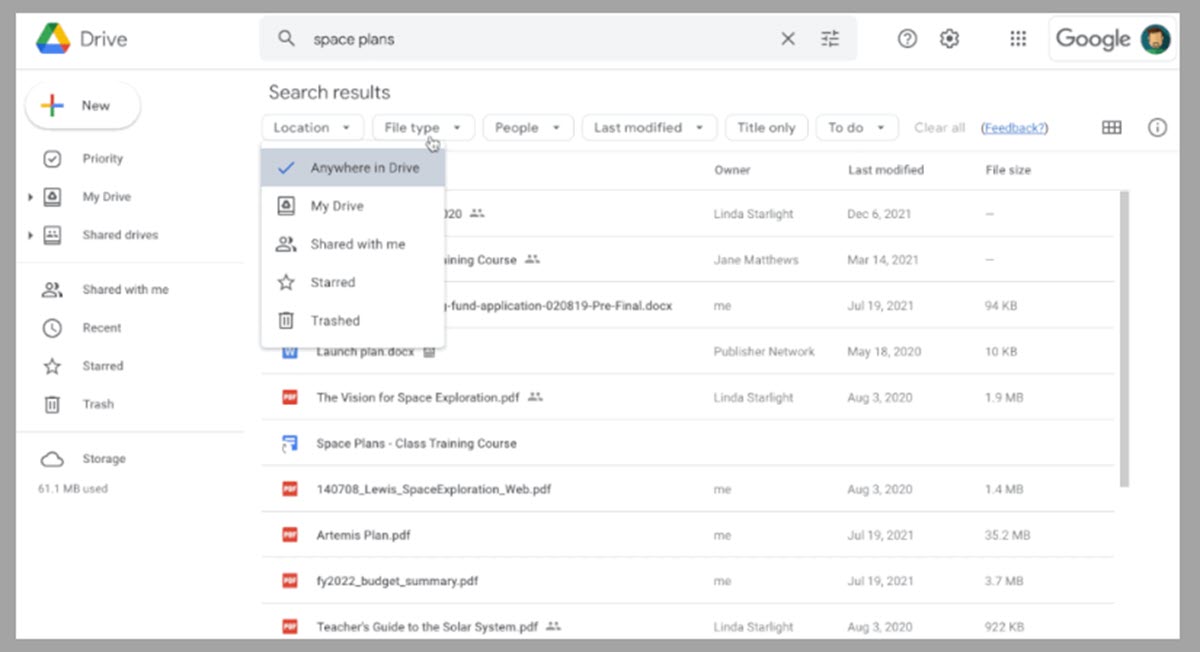Click the Priority icon in sidebar
The image size is (1200, 652).
point(52,159)
